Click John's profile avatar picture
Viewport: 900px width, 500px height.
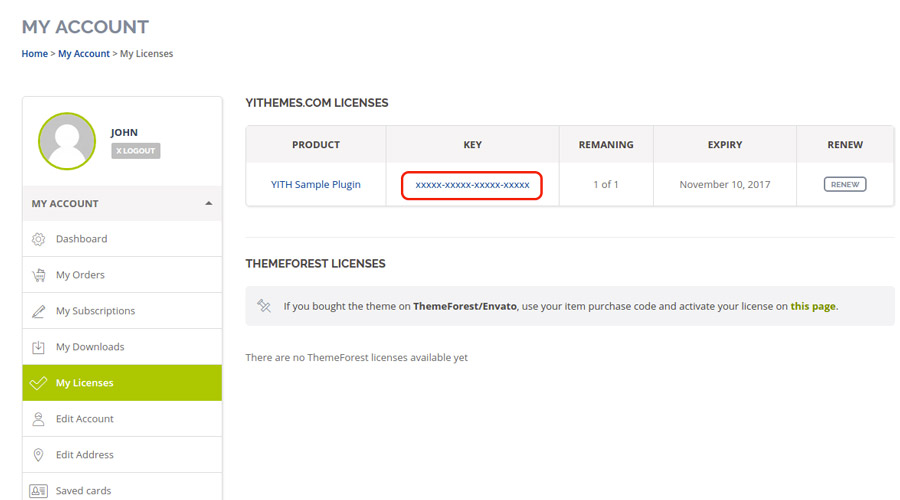[x=67, y=141]
